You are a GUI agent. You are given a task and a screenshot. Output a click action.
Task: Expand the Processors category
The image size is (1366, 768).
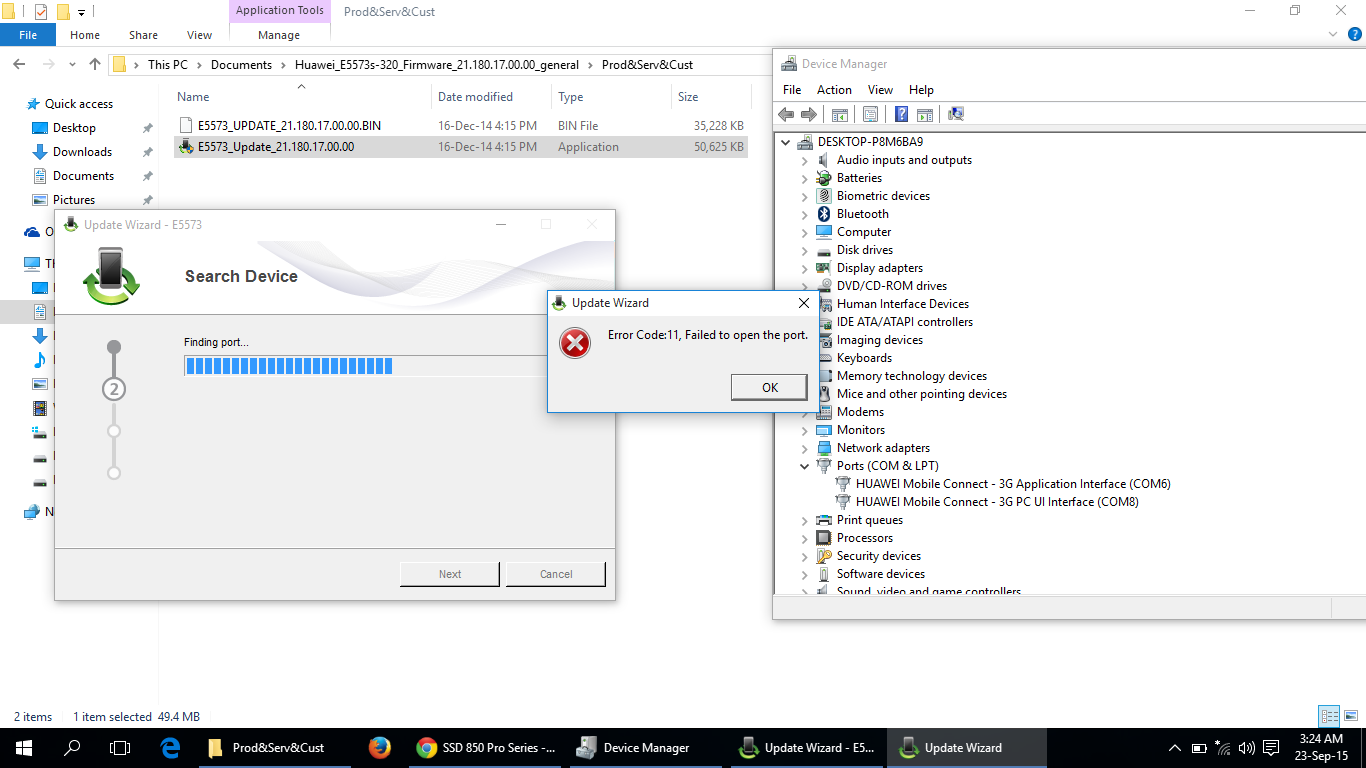click(x=804, y=538)
